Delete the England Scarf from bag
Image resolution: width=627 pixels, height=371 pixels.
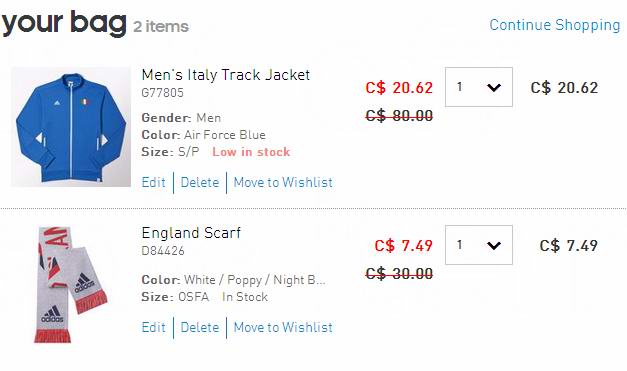pyautogui.click(x=200, y=327)
